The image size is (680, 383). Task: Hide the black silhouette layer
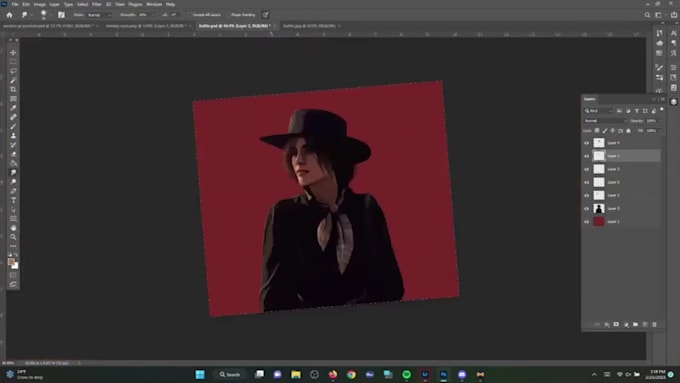587,209
